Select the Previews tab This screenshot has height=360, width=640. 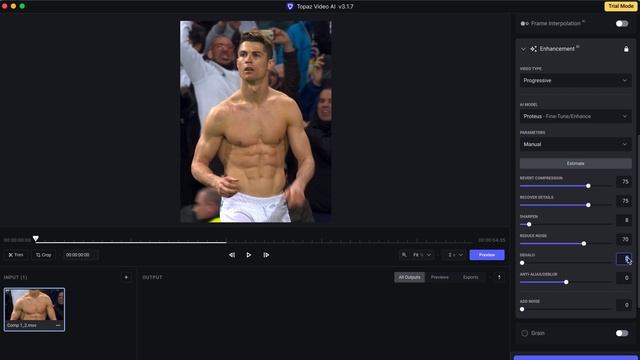tap(440, 277)
